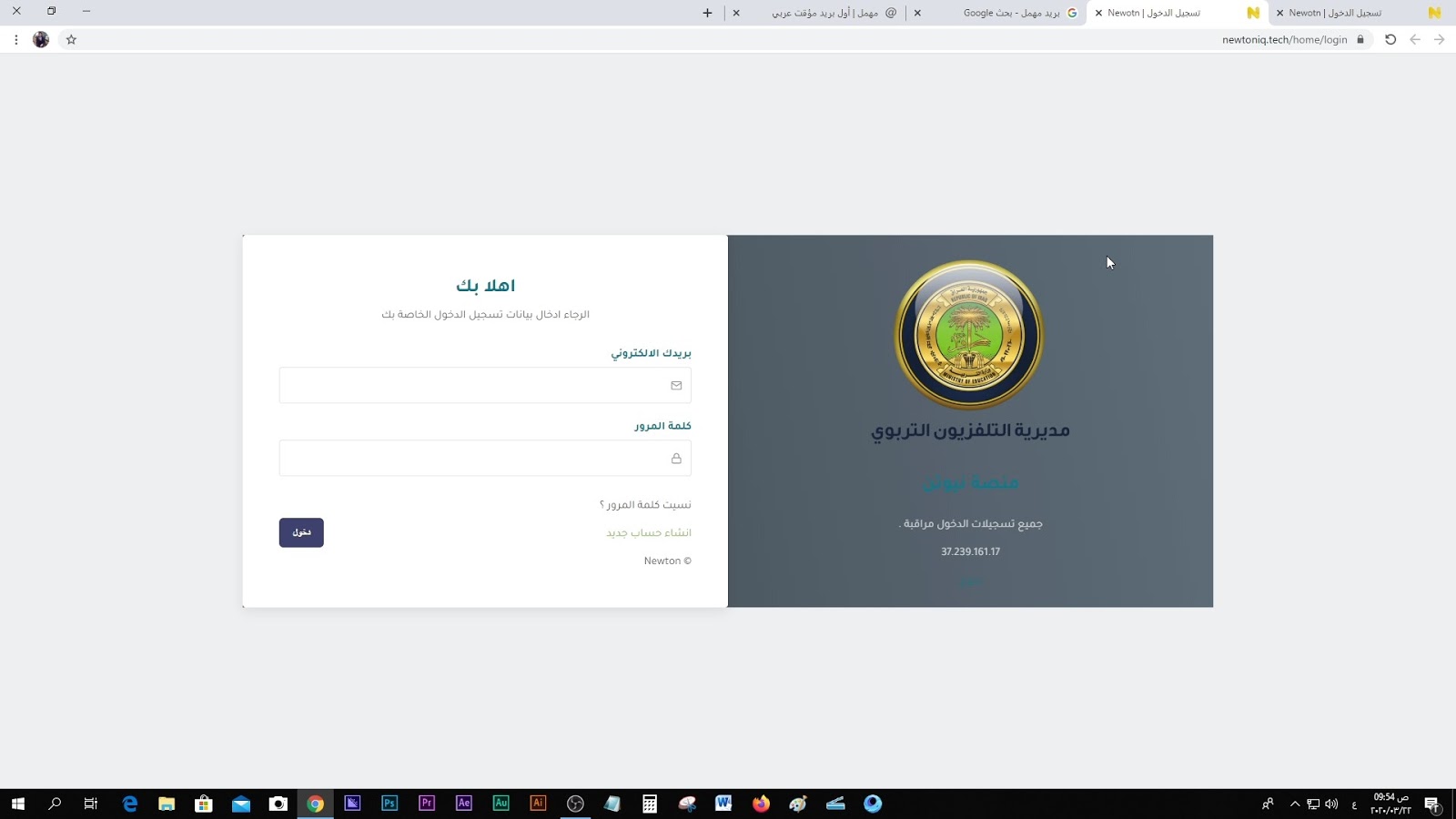The height and width of the screenshot is (819, 1456).
Task: Click the كلمة المرور field label
Action: pos(662,425)
